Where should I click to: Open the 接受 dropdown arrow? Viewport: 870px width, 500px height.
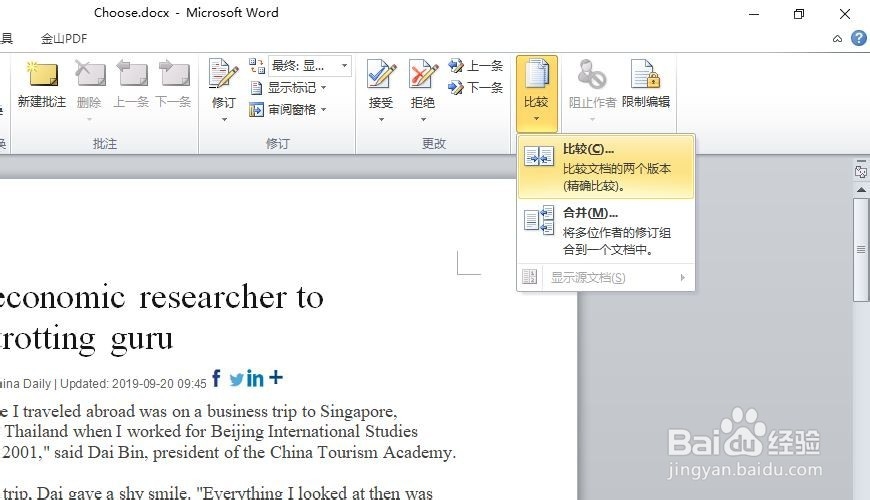pyautogui.click(x=381, y=119)
